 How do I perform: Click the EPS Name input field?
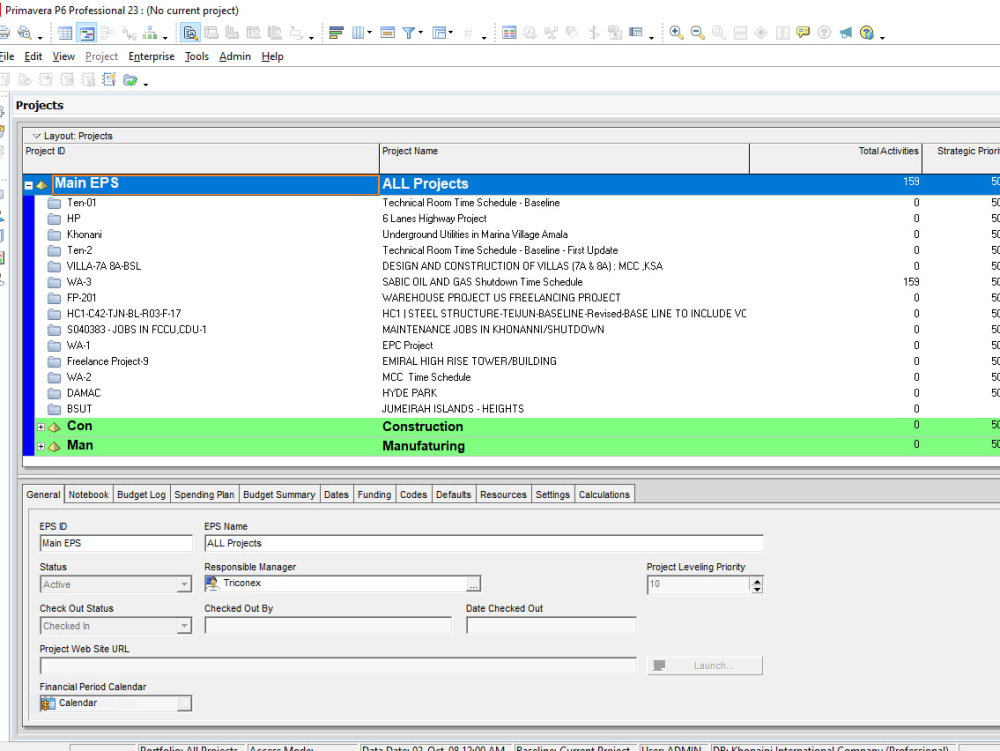point(483,543)
